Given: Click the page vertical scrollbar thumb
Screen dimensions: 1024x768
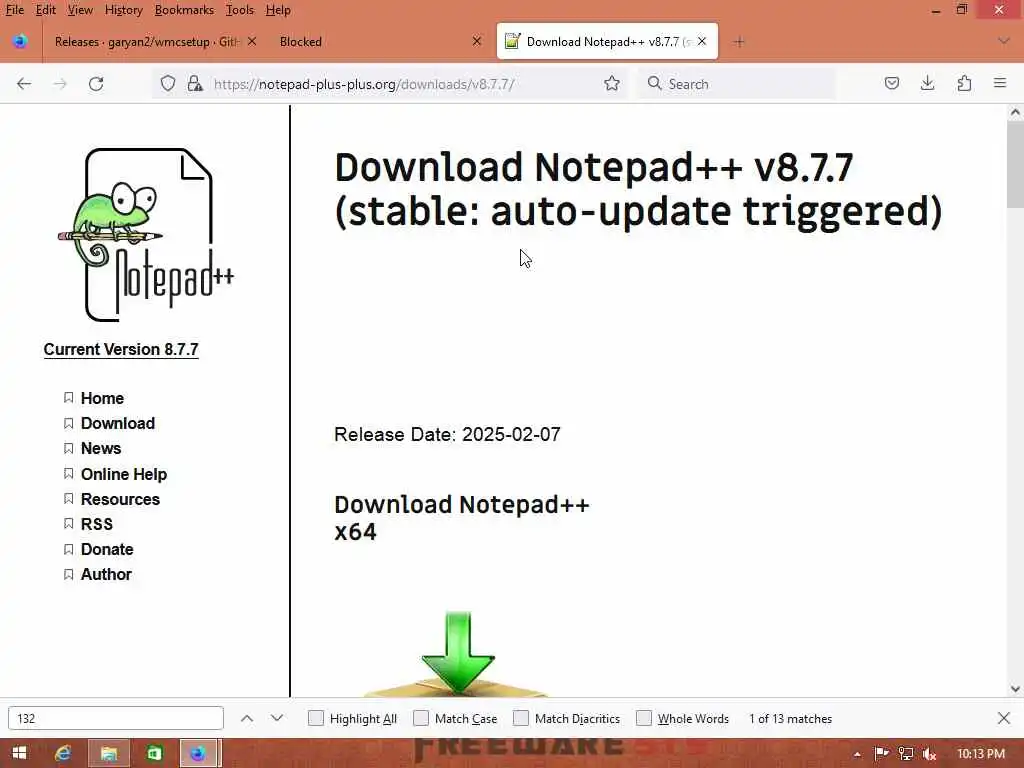Looking at the screenshot, I should [1015, 165].
